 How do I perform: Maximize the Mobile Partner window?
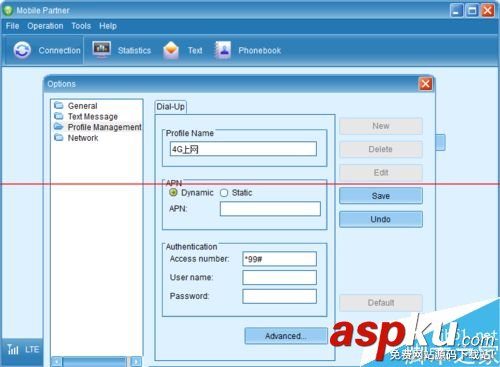click(x=472, y=10)
